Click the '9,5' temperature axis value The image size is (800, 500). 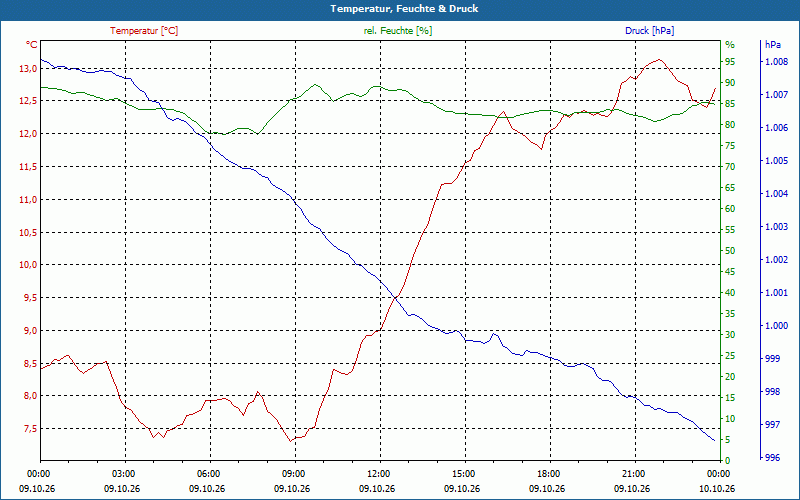(x=30, y=297)
